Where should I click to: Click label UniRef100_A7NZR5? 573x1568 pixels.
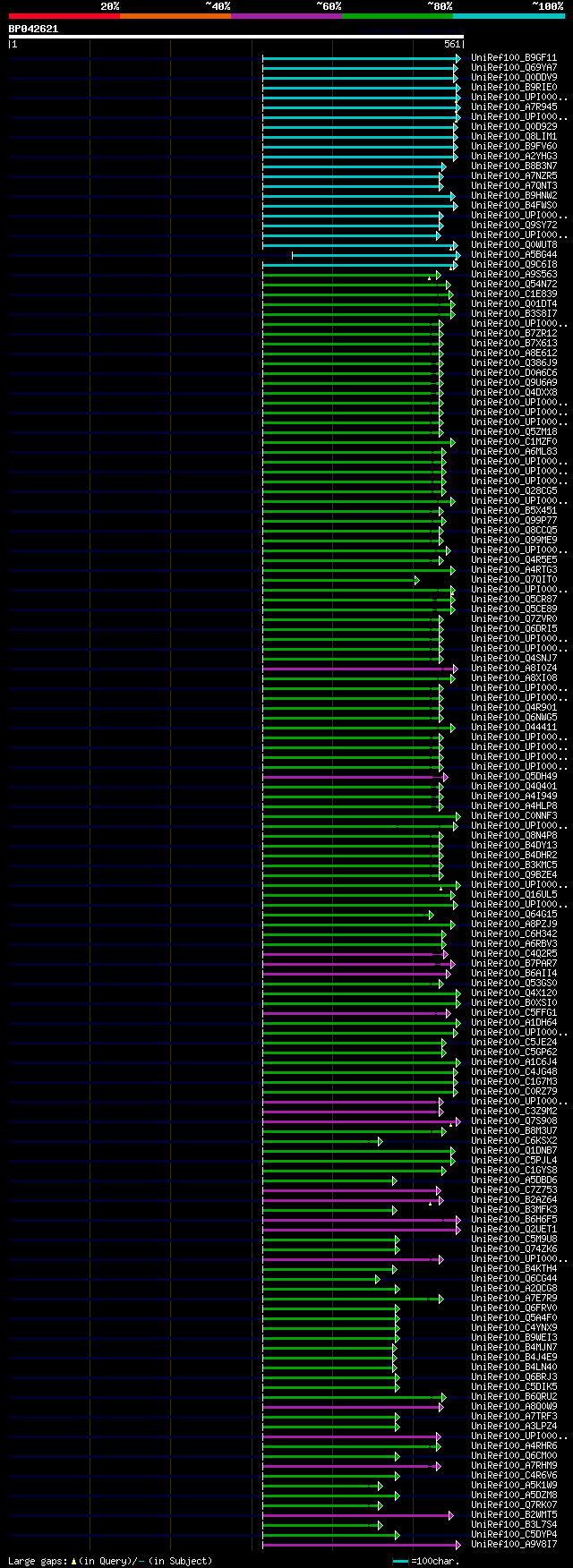pyautogui.click(x=514, y=175)
